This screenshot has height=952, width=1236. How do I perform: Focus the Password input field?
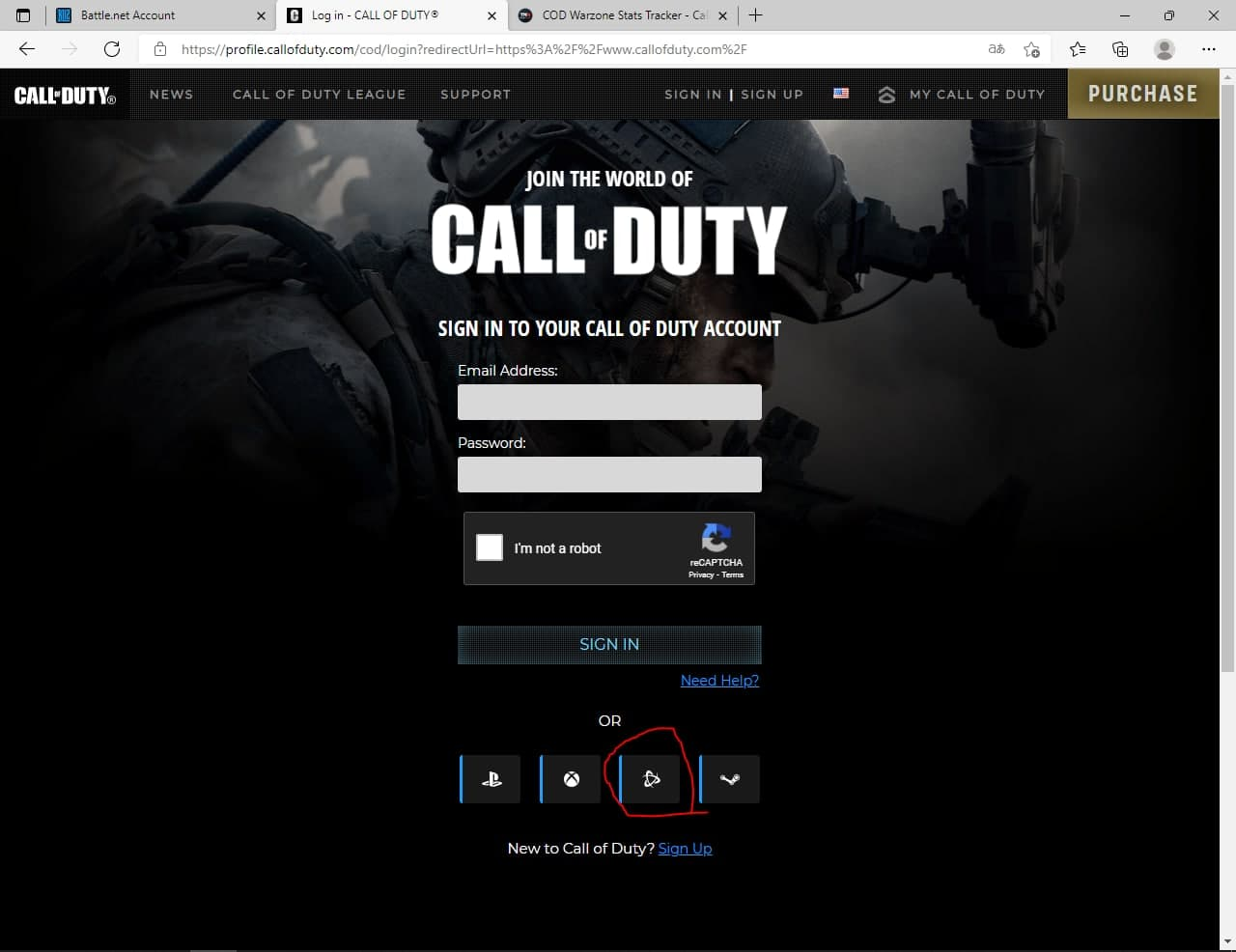pyautogui.click(x=609, y=475)
